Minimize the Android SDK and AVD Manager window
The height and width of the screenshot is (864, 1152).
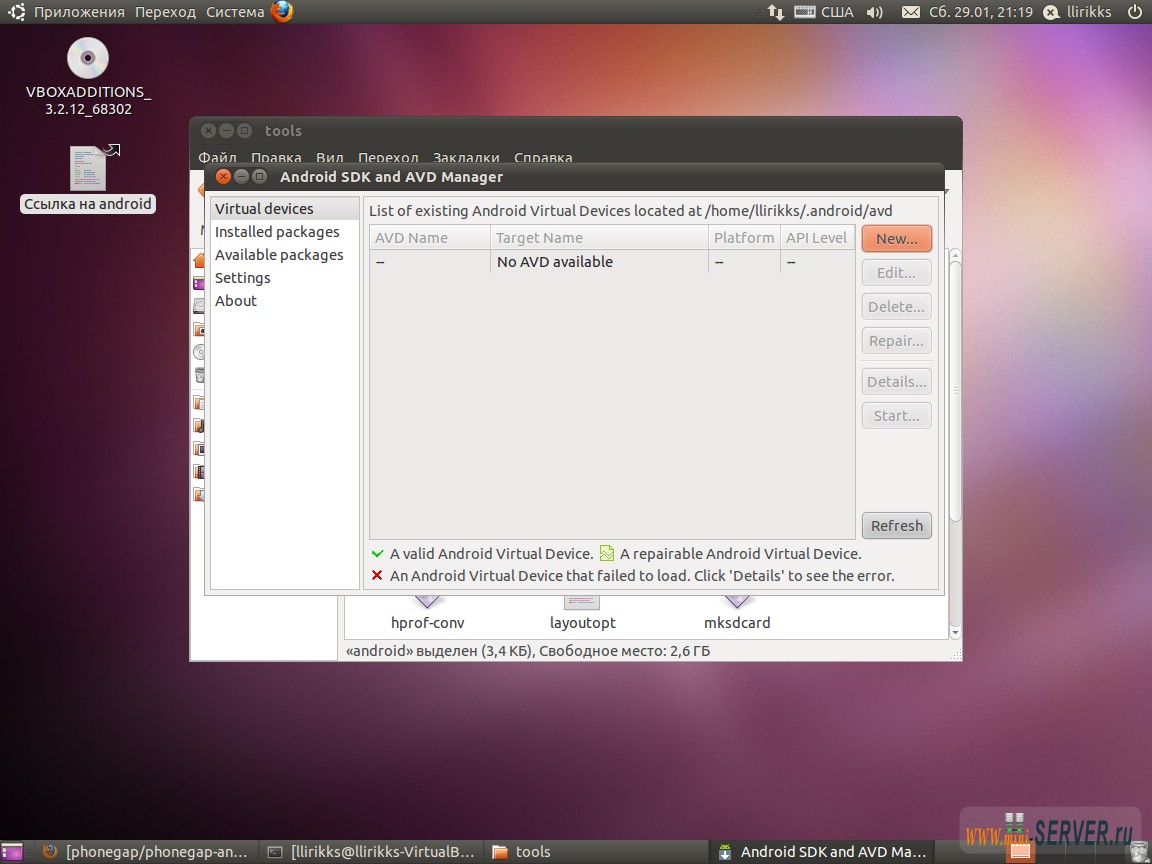tap(241, 176)
